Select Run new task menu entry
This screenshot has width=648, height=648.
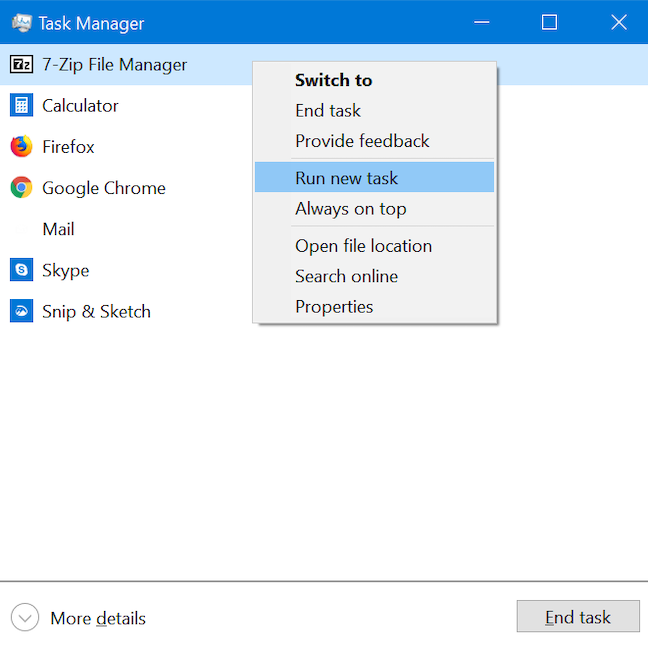(x=374, y=177)
